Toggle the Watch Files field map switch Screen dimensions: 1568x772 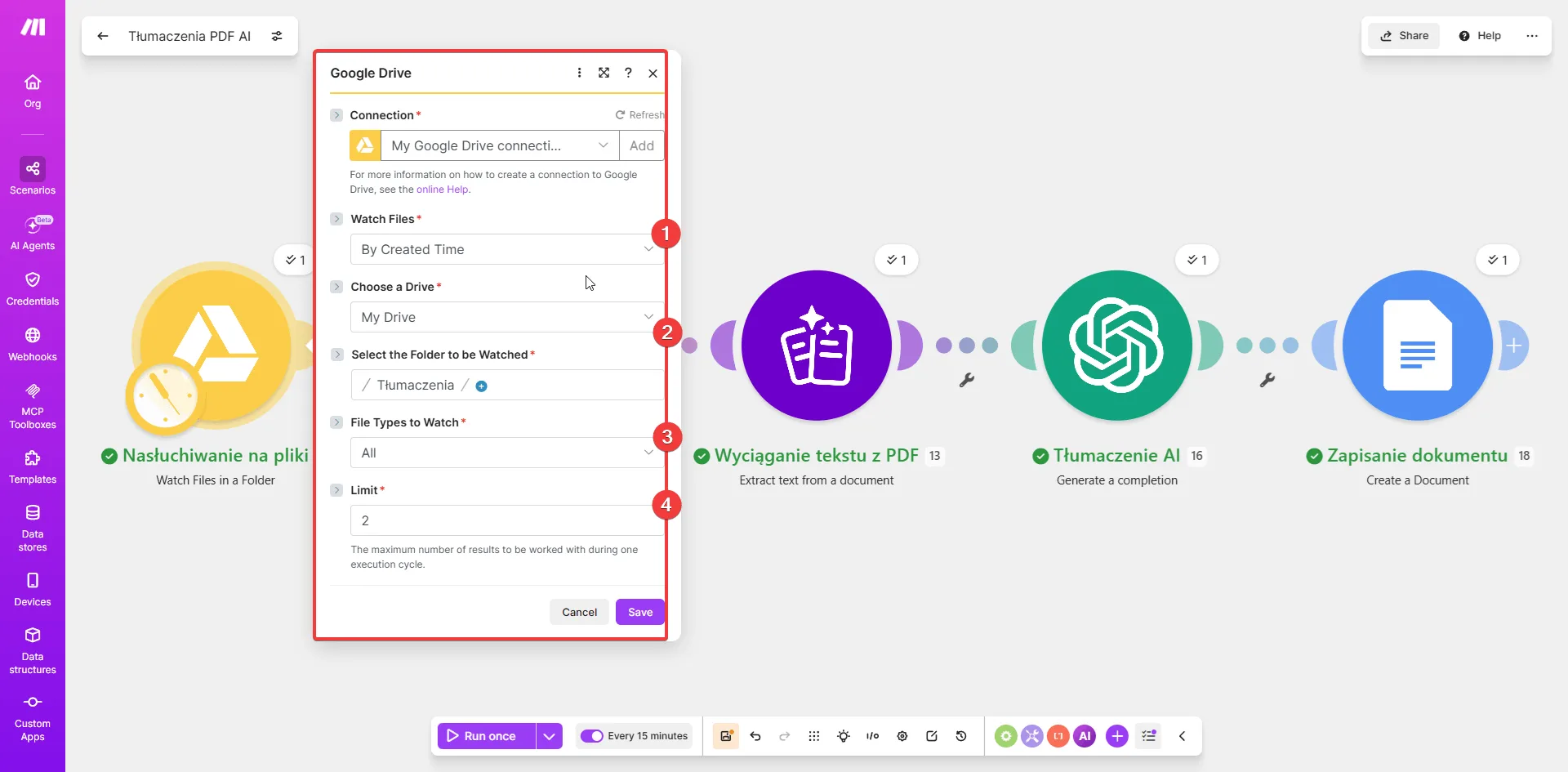pyautogui.click(x=336, y=219)
